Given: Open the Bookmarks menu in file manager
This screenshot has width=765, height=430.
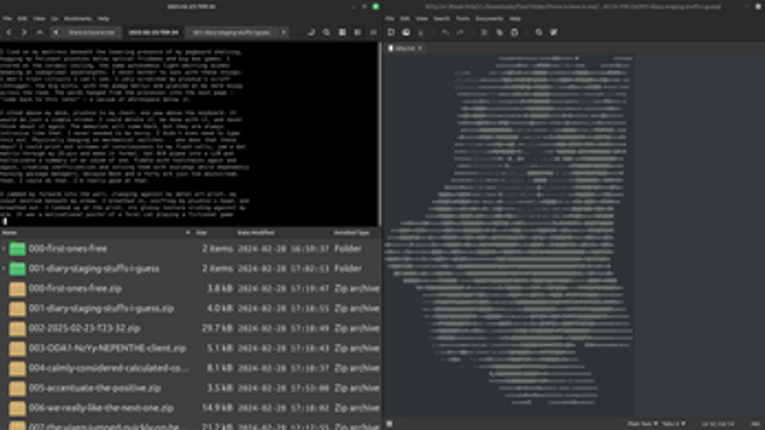Looking at the screenshot, I should [x=77, y=18].
